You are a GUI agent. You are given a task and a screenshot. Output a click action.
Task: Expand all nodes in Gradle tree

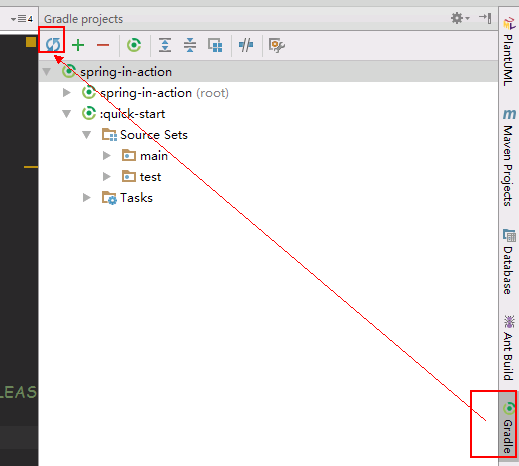click(165, 45)
